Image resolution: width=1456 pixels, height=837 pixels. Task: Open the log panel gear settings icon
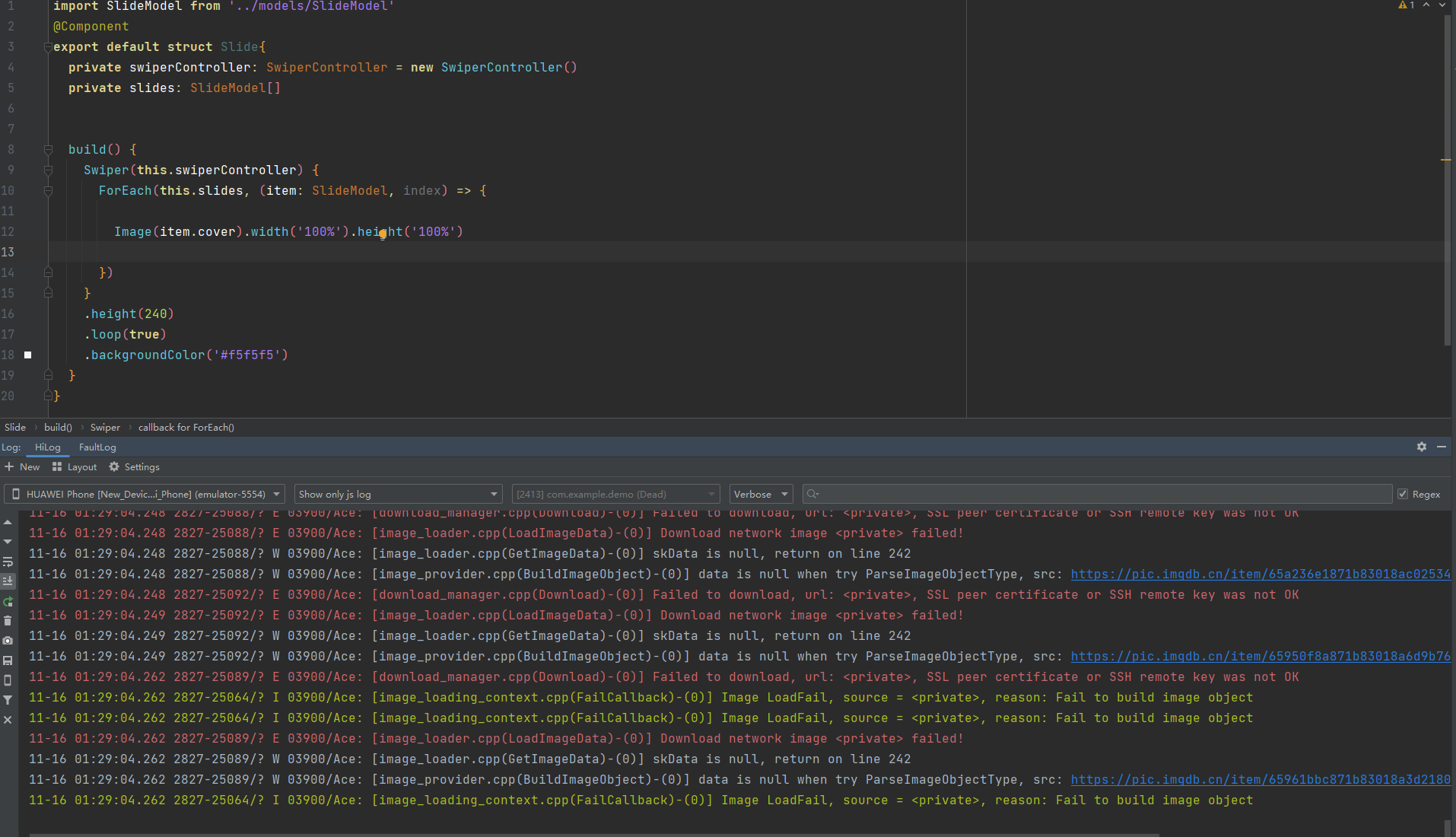click(x=1422, y=447)
